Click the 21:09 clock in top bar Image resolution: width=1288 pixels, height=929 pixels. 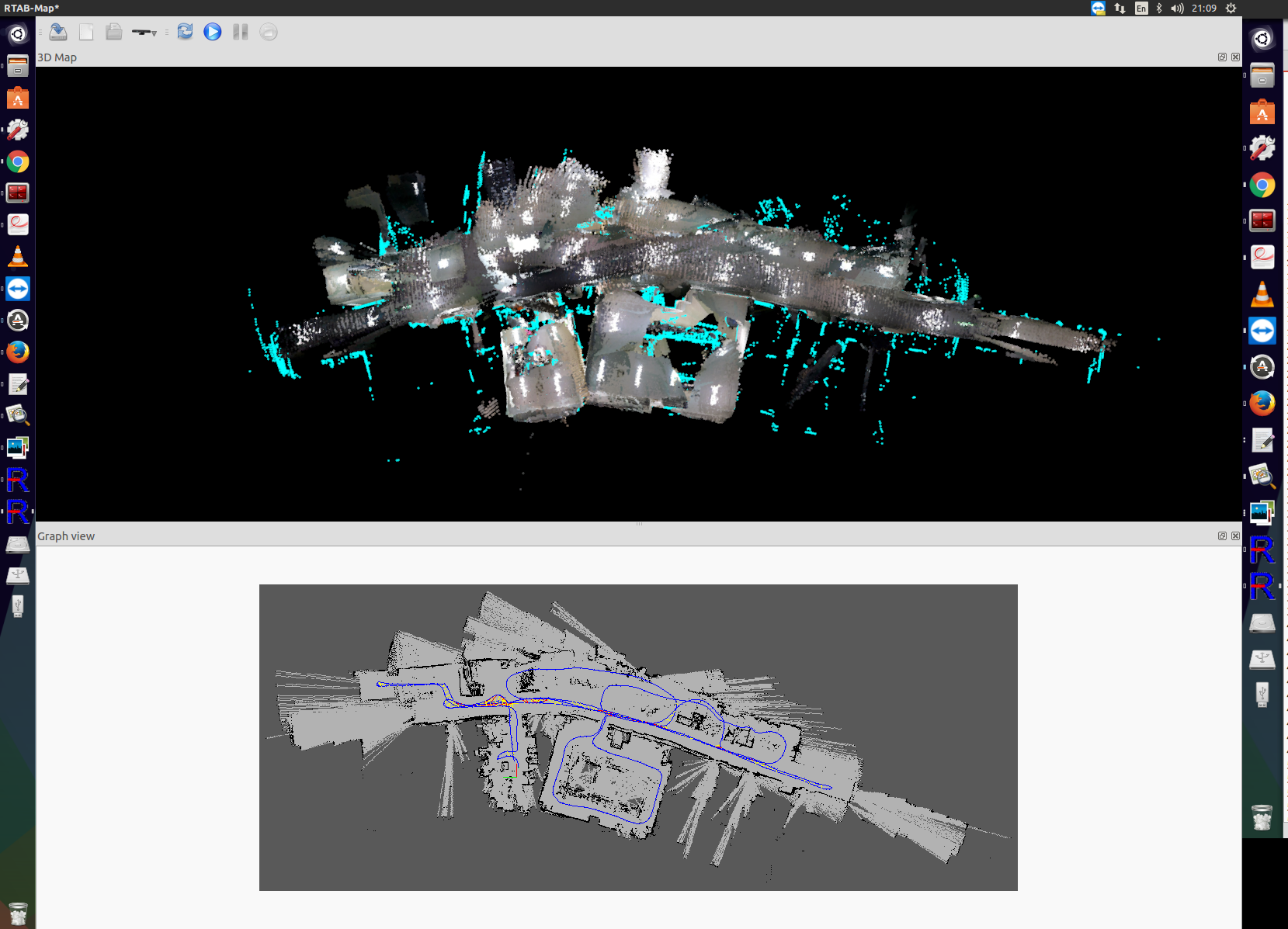(x=1203, y=9)
